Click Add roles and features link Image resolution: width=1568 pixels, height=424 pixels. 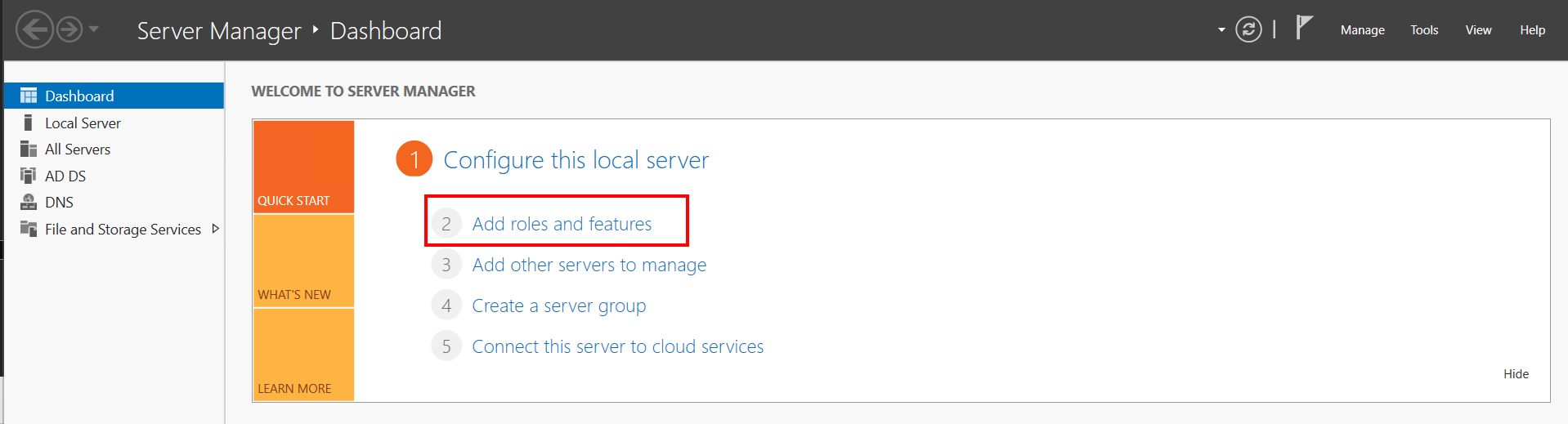[x=562, y=224]
